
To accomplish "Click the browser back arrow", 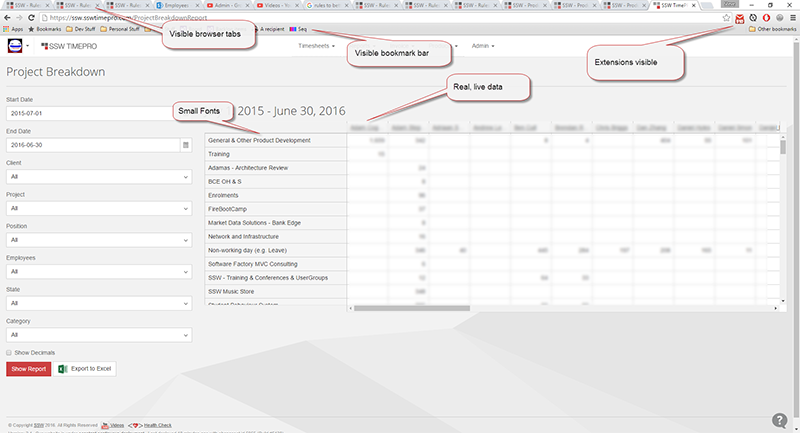I will (x=8, y=17).
